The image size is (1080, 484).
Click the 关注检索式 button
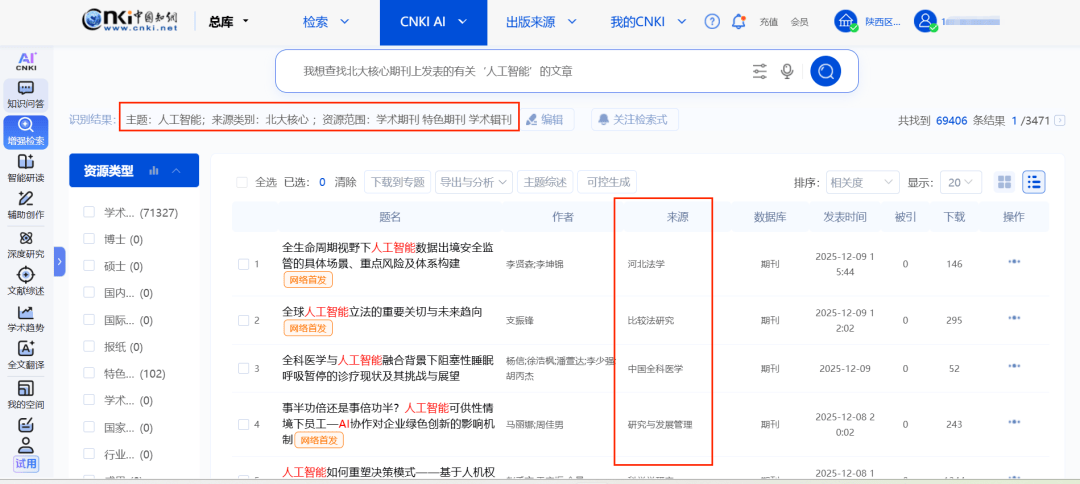(x=635, y=119)
